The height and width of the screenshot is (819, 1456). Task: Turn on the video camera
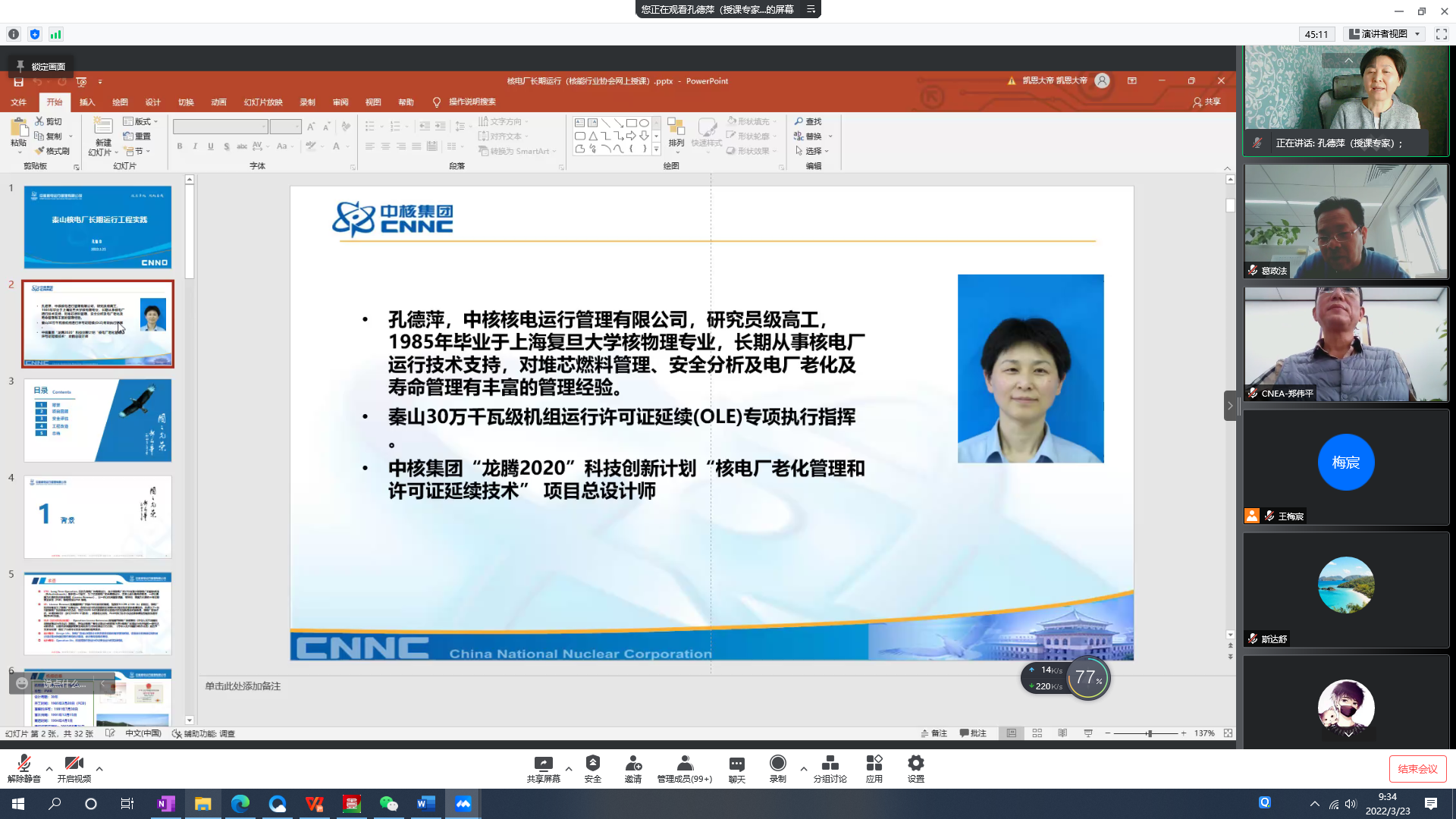(74, 764)
